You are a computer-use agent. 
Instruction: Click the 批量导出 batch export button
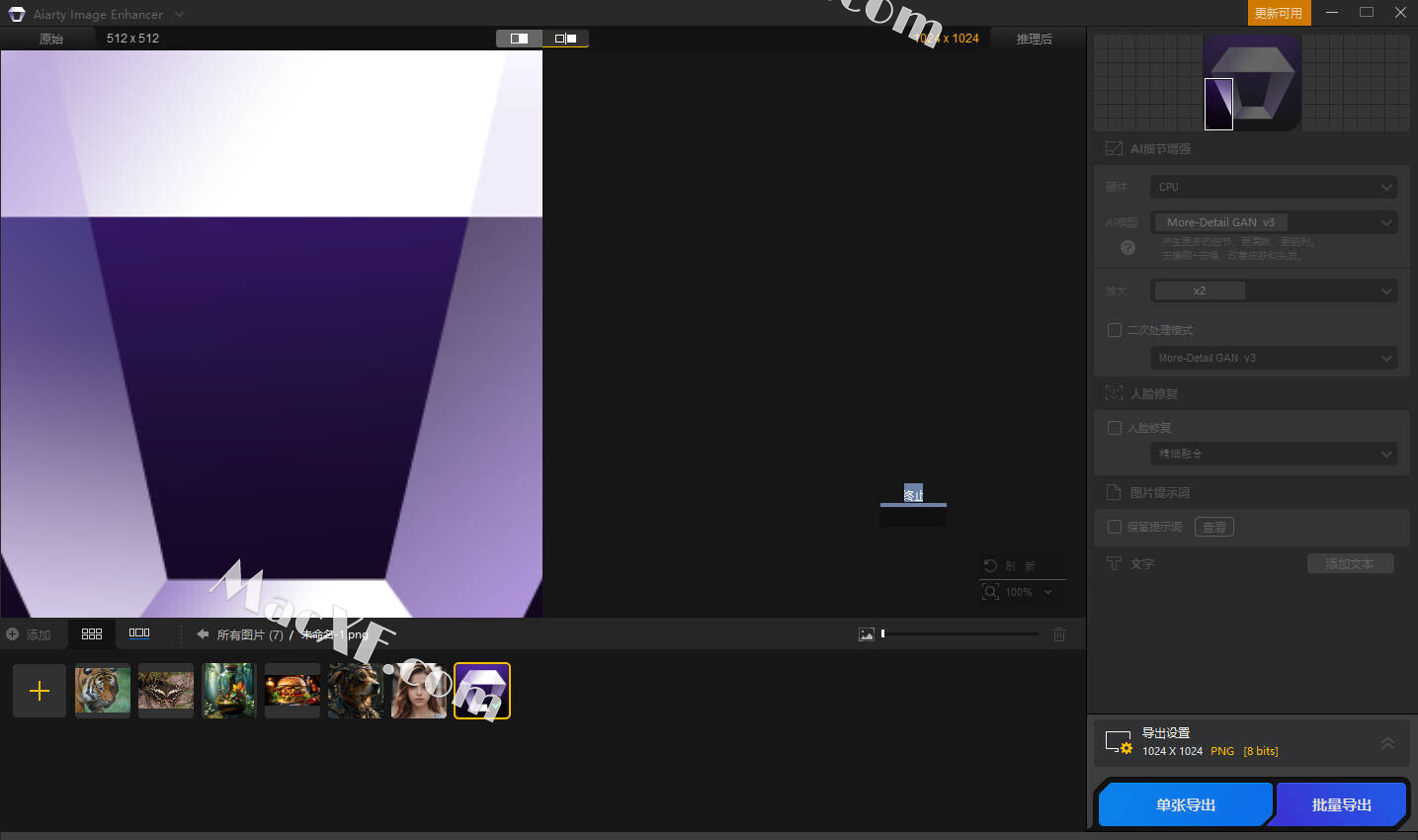[1341, 804]
